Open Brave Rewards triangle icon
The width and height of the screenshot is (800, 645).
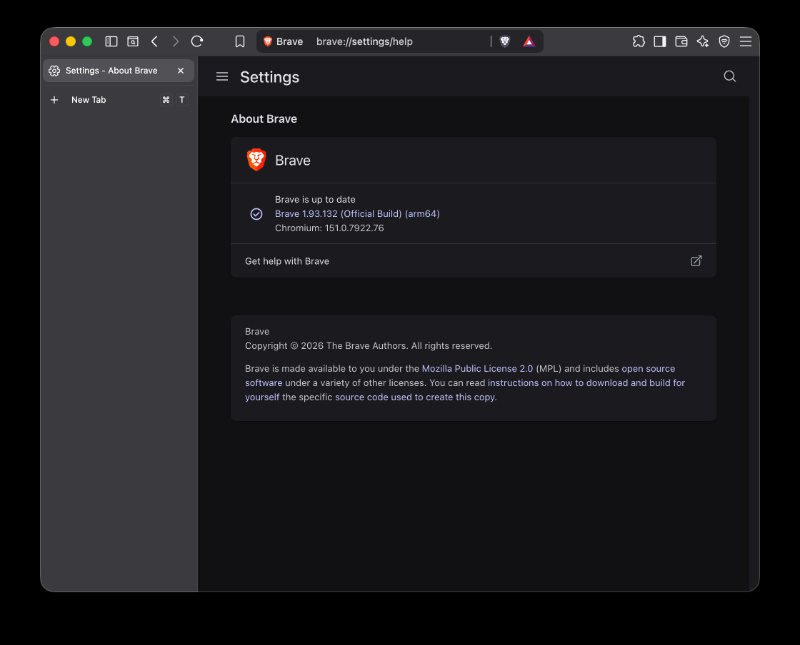pos(529,41)
